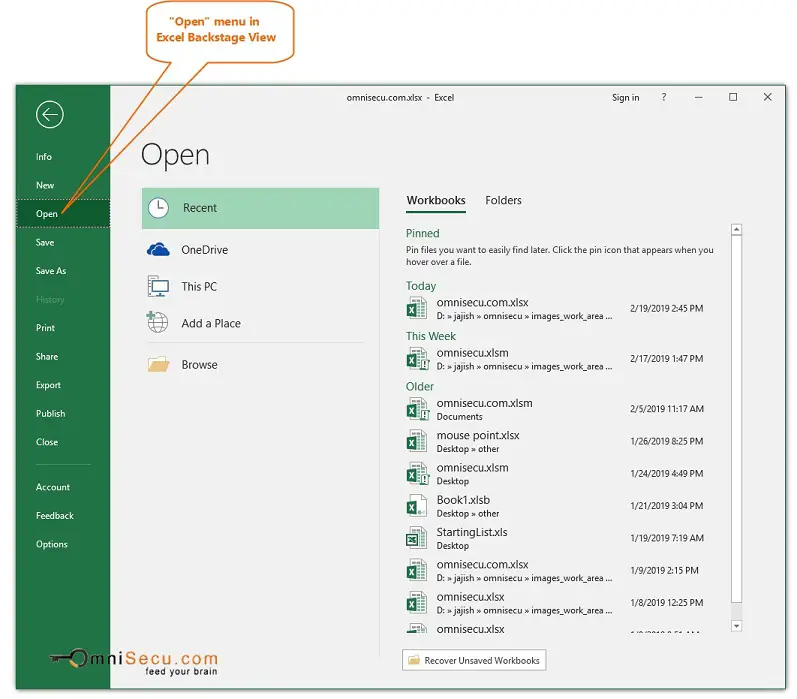Click the Book1.xlsb file icon
797x699 pixels.
(417, 506)
